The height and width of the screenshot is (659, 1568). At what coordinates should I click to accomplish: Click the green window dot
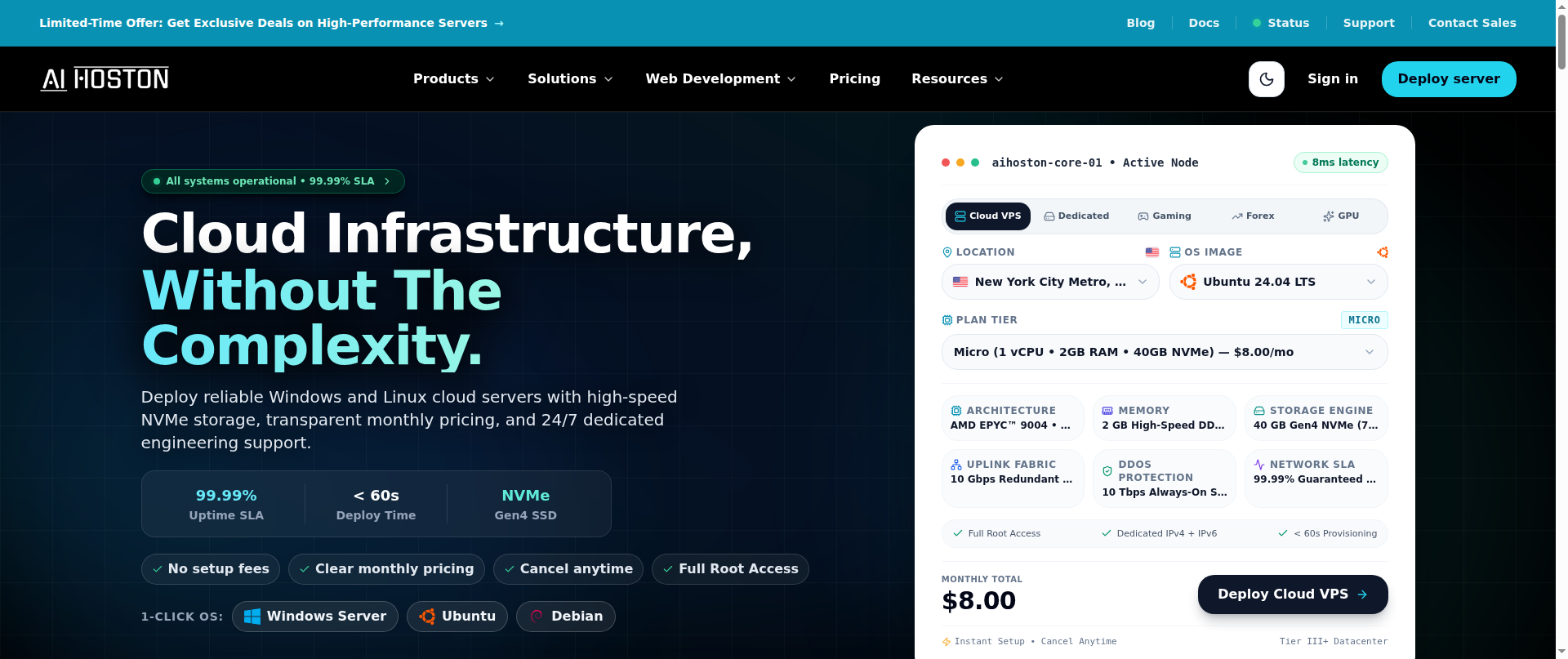point(975,163)
